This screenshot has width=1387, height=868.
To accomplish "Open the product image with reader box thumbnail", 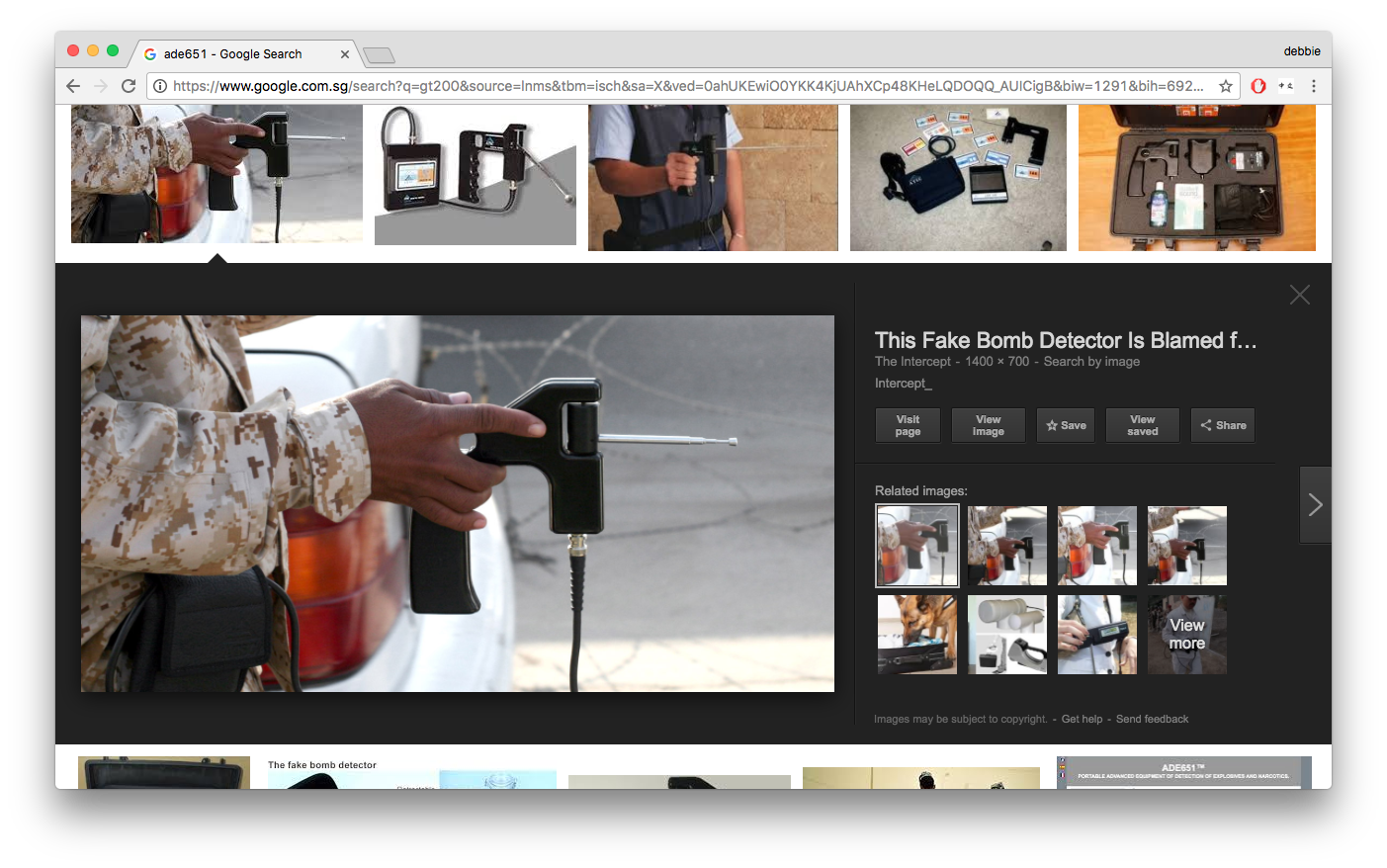I will (x=476, y=175).
